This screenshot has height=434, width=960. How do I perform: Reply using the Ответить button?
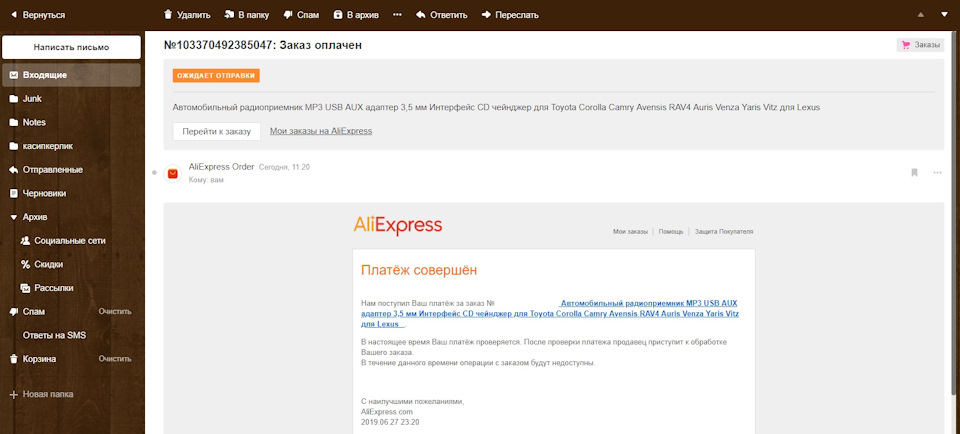pos(441,15)
